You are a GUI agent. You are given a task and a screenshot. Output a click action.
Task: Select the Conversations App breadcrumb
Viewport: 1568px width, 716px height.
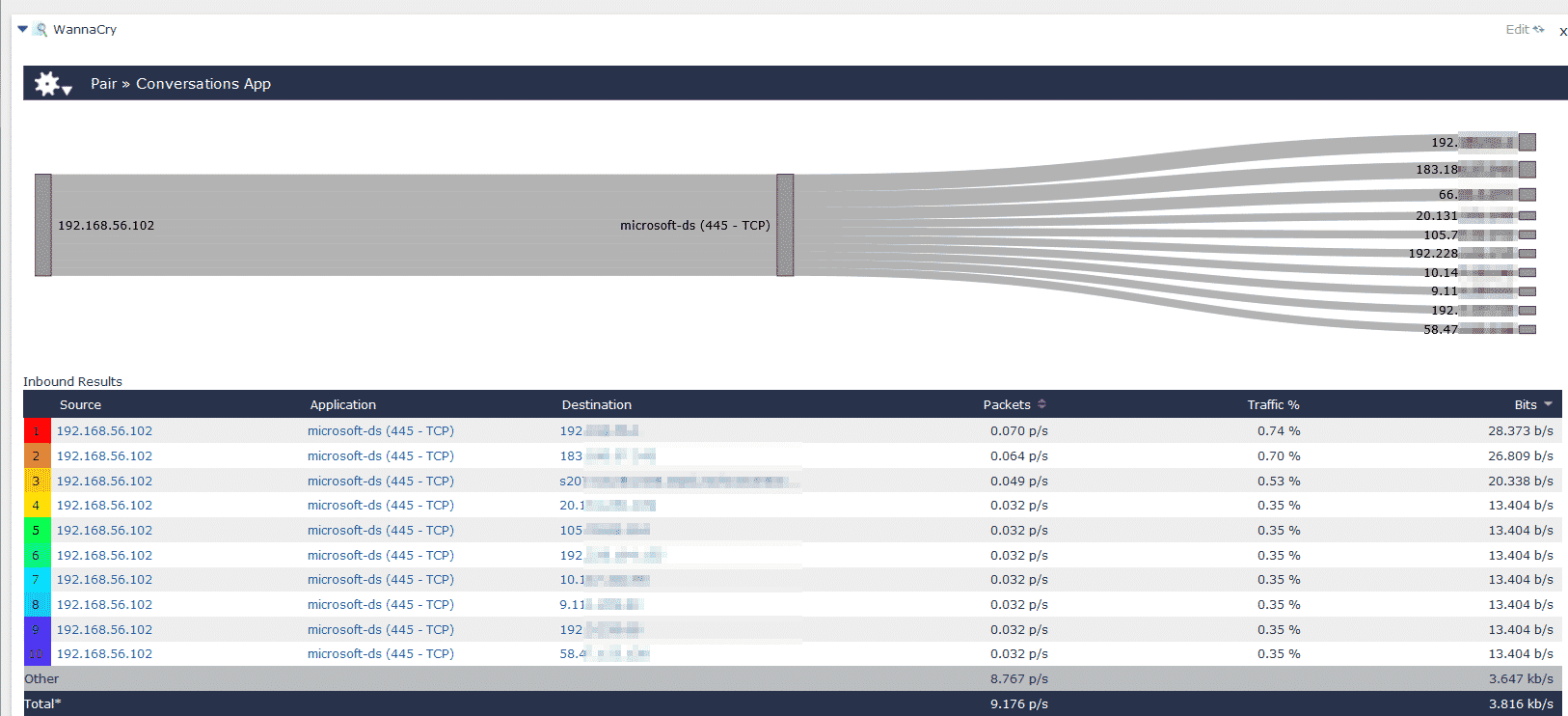pos(203,84)
